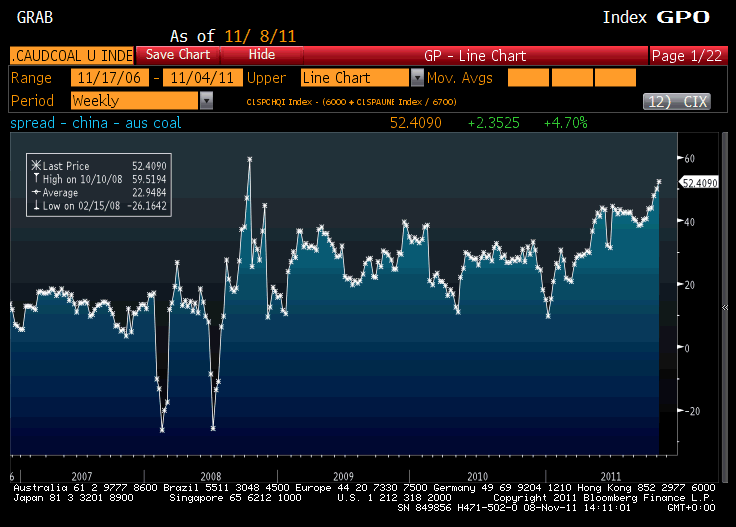Click the first Mov. Avgs input box
This screenshot has width=736, height=527.
(x=527, y=78)
